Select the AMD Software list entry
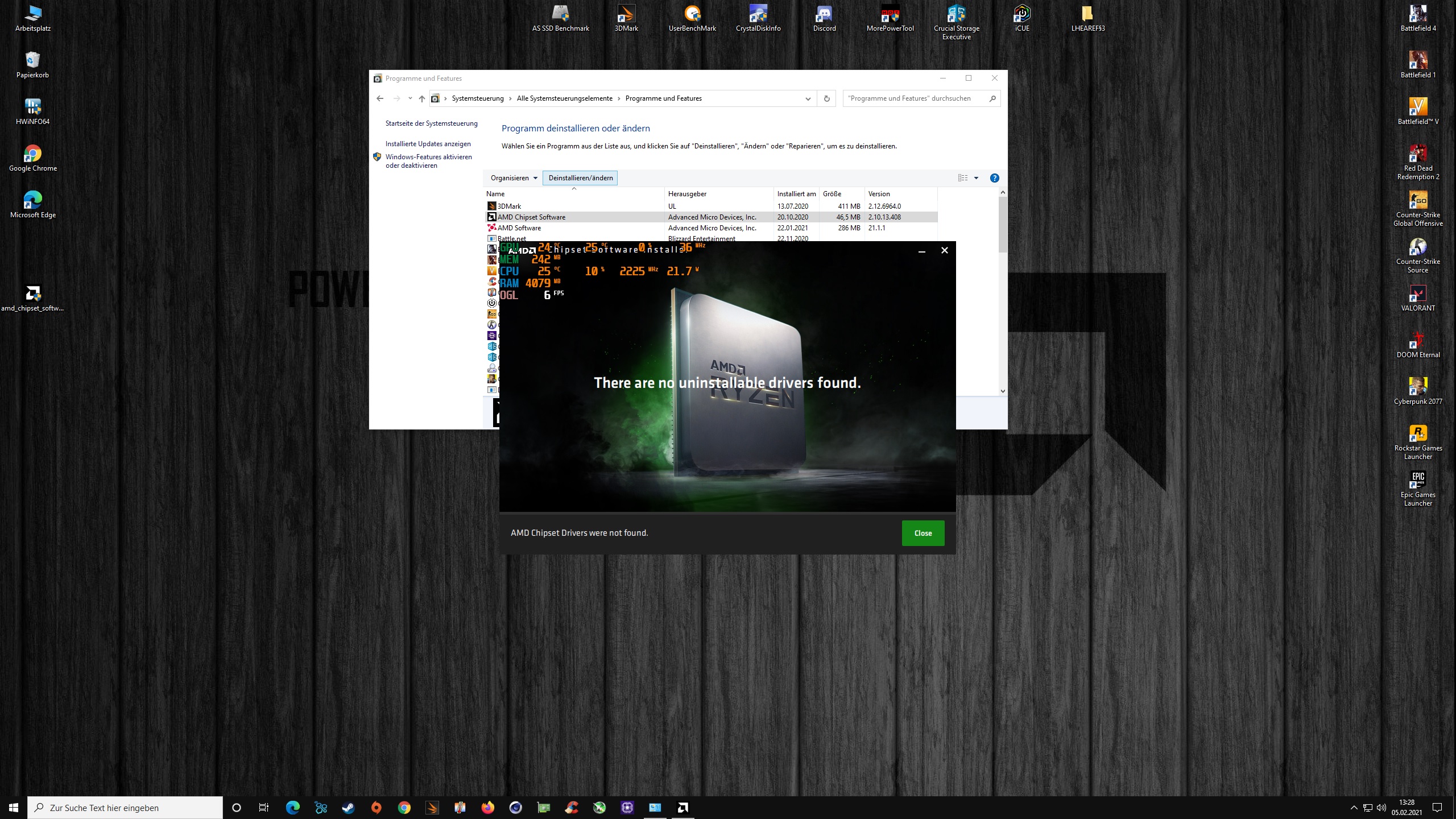The image size is (1456, 819). click(519, 228)
